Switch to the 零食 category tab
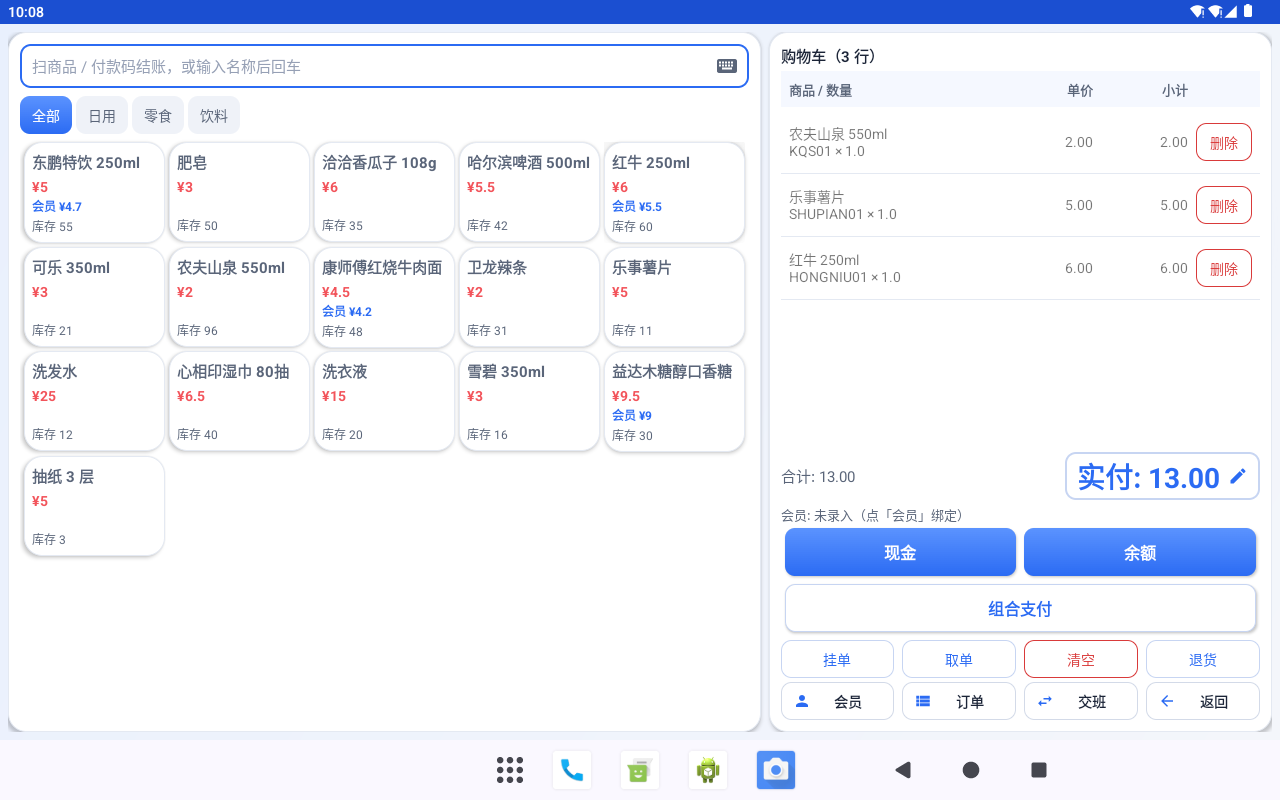This screenshot has height=800, width=1280. 158,116
